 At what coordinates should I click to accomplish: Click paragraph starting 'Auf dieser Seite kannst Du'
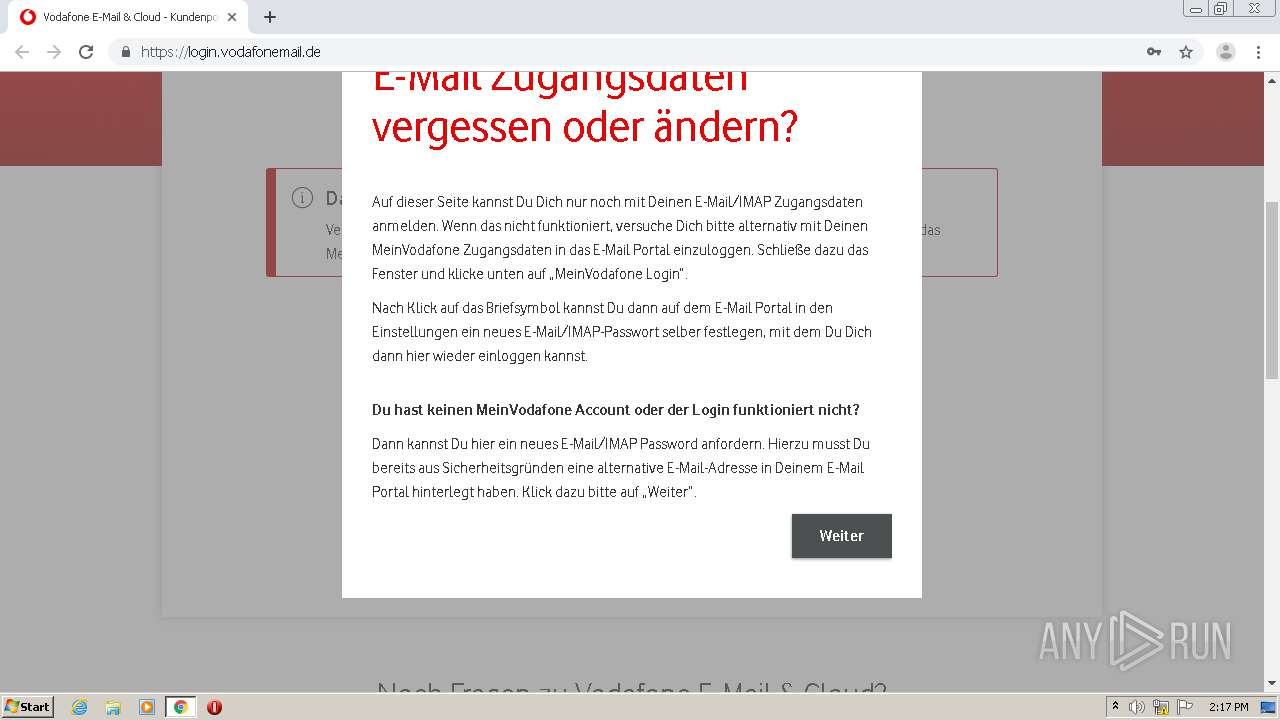620,238
